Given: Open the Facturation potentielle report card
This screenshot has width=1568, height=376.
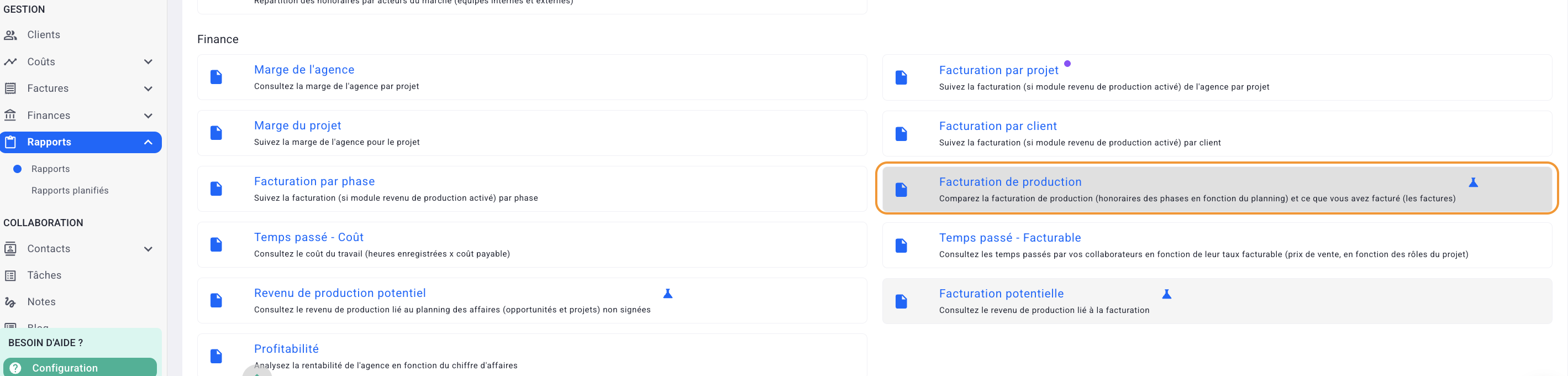Looking at the screenshot, I should (1001, 294).
